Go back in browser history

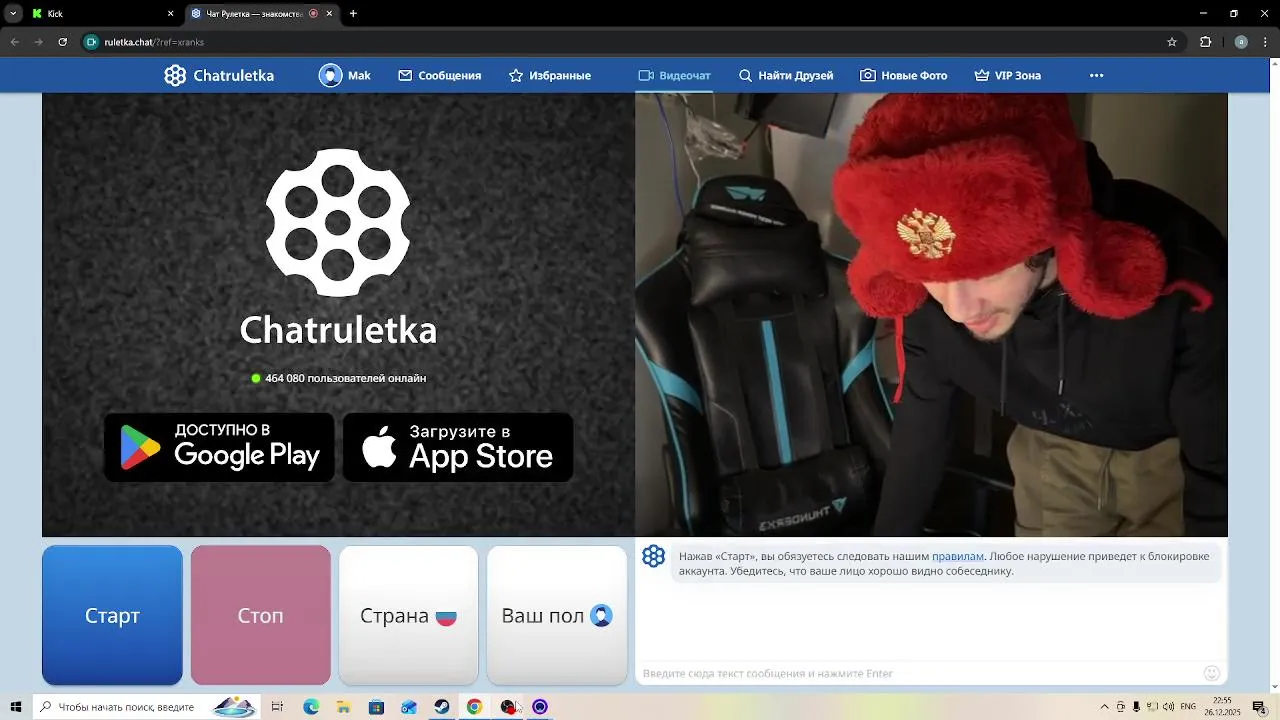[x=15, y=42]
